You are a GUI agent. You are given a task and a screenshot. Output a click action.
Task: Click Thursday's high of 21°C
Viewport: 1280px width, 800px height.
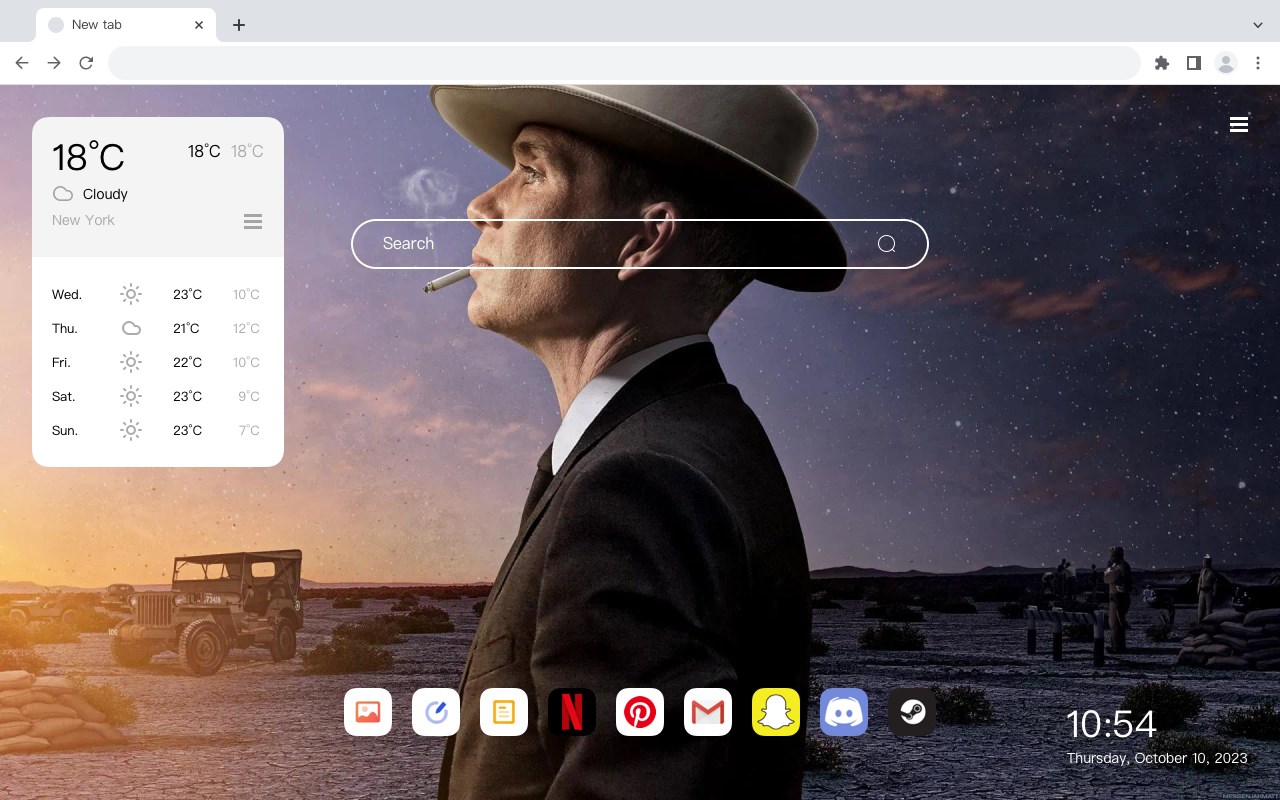[187, 328]
